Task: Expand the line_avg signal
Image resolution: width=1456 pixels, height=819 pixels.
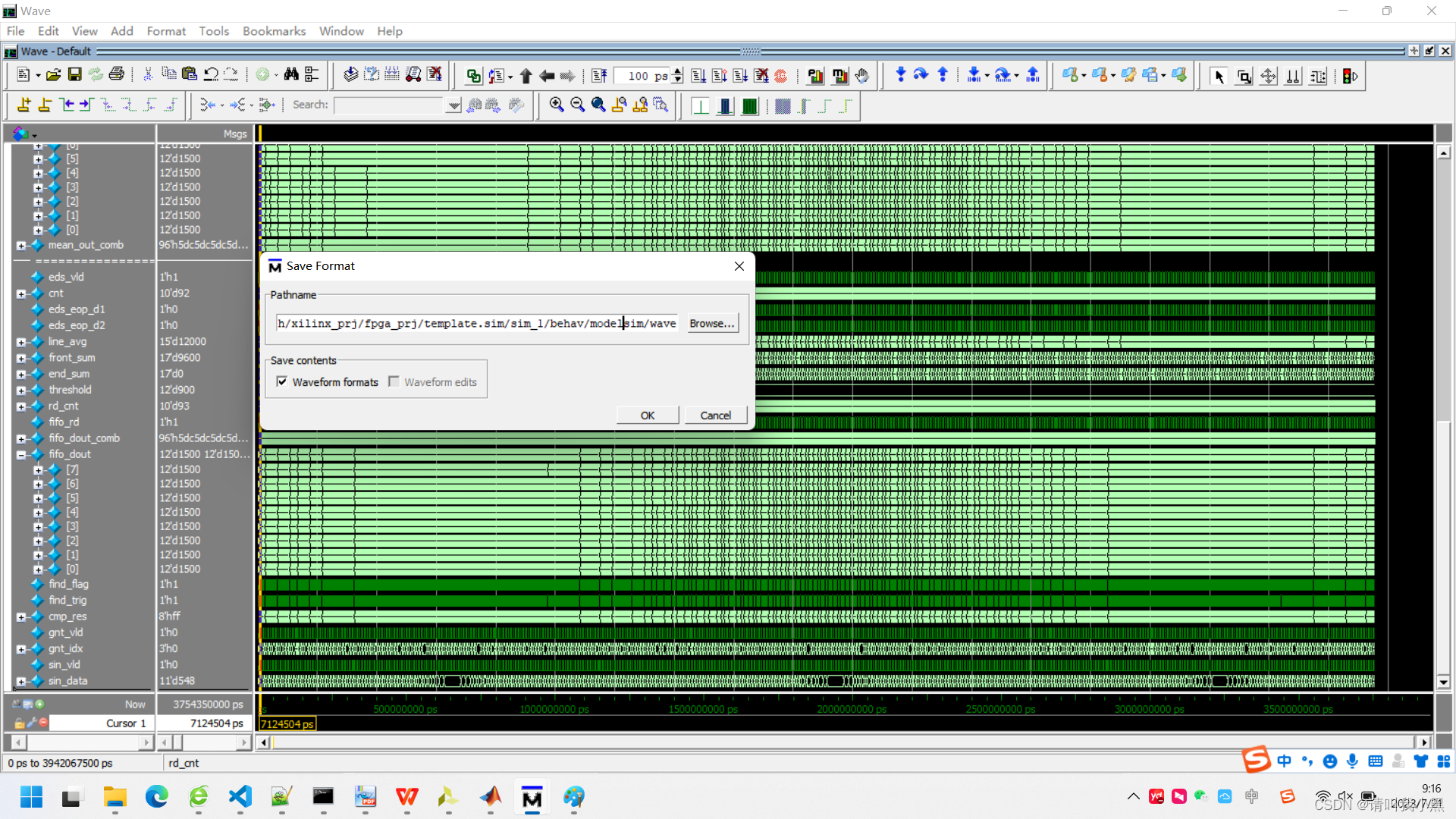Action: pos(21,342)
